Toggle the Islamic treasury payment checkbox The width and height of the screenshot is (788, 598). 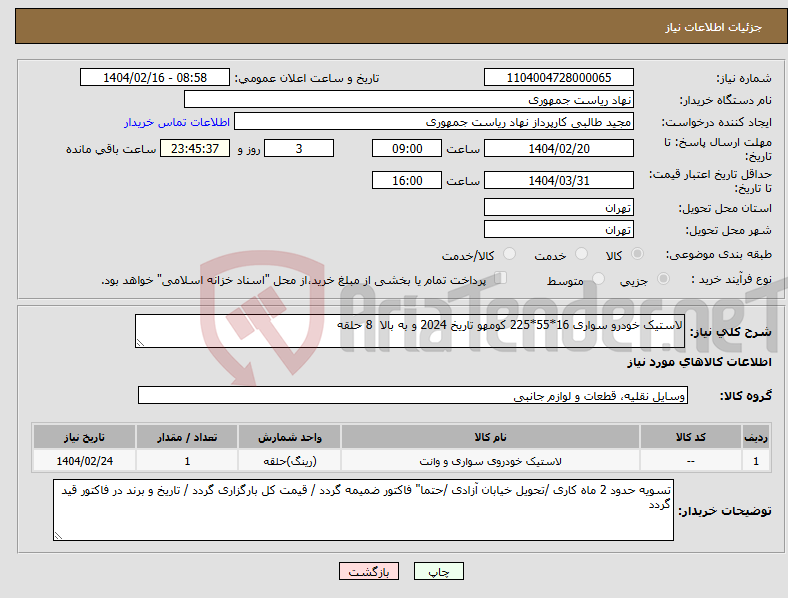pyautogui.click(x=501, y=277)
